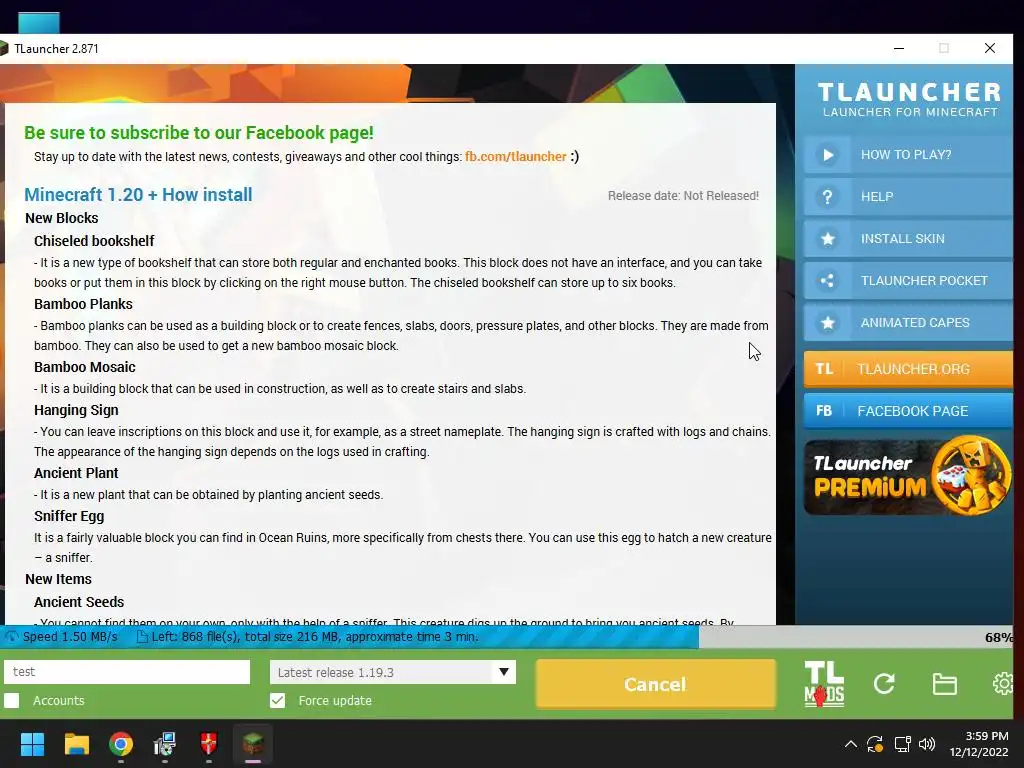Open the game folder icon

click(944, 684)
